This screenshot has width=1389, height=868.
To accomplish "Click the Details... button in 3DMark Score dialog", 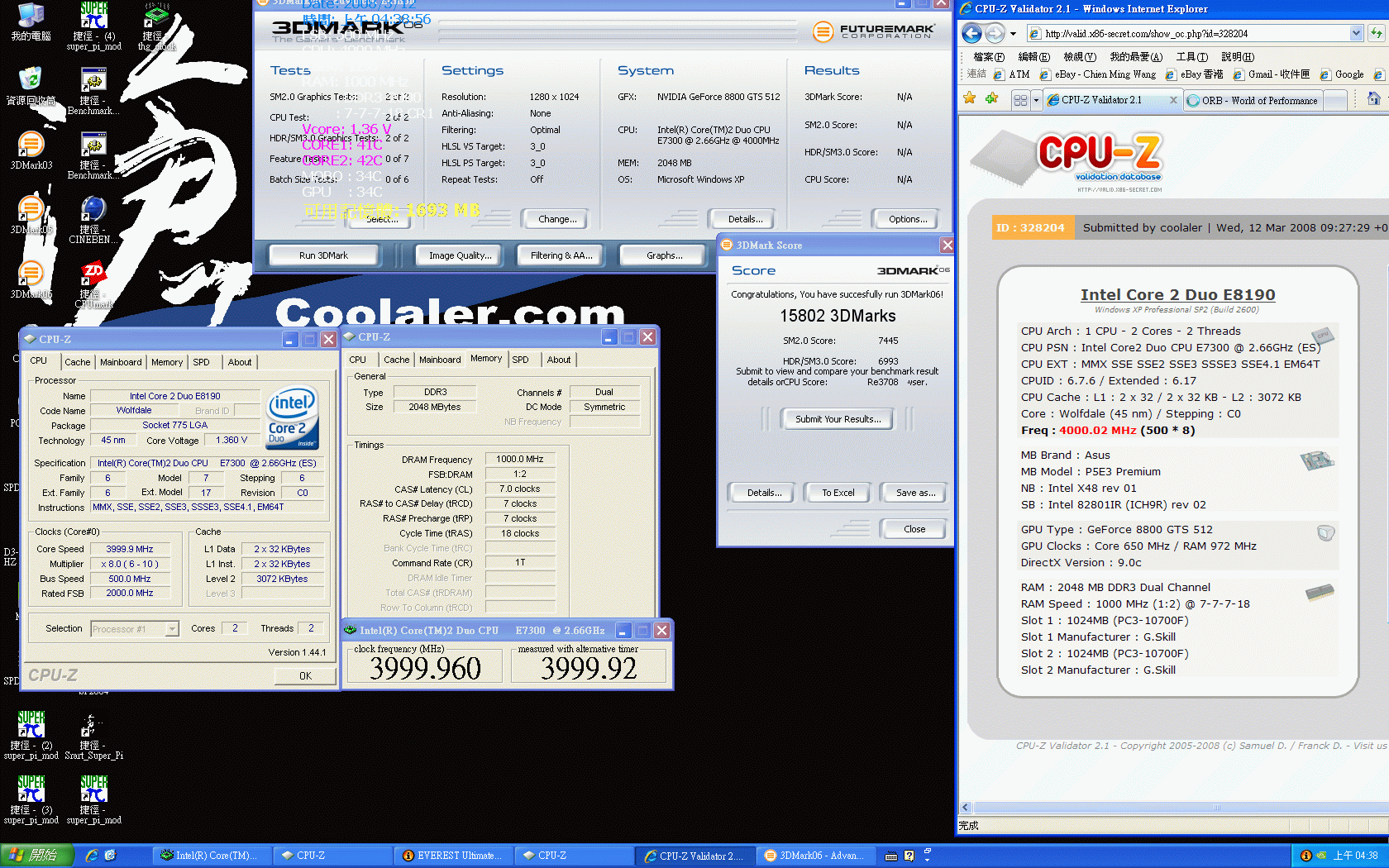I will tap(764, 493).
